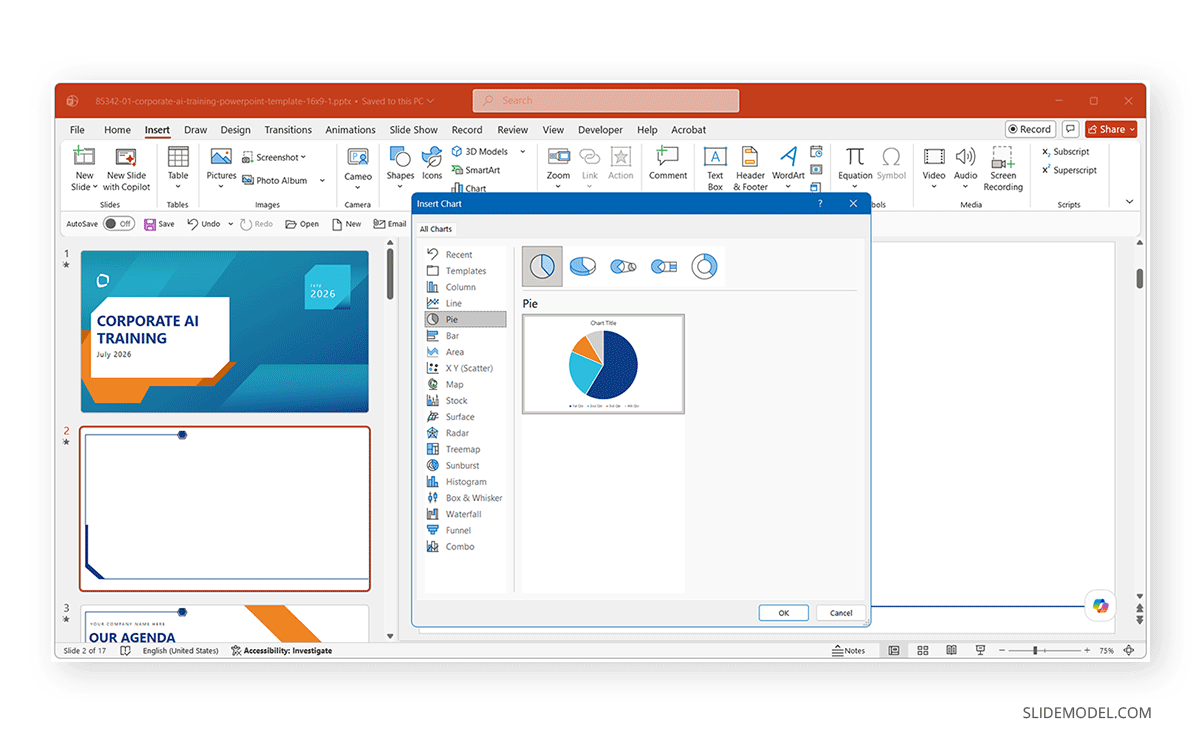This screenshot has height=743, width=1200.
Task: Choose the Pie of Pie subtype
Action: [x=623, y=266]
